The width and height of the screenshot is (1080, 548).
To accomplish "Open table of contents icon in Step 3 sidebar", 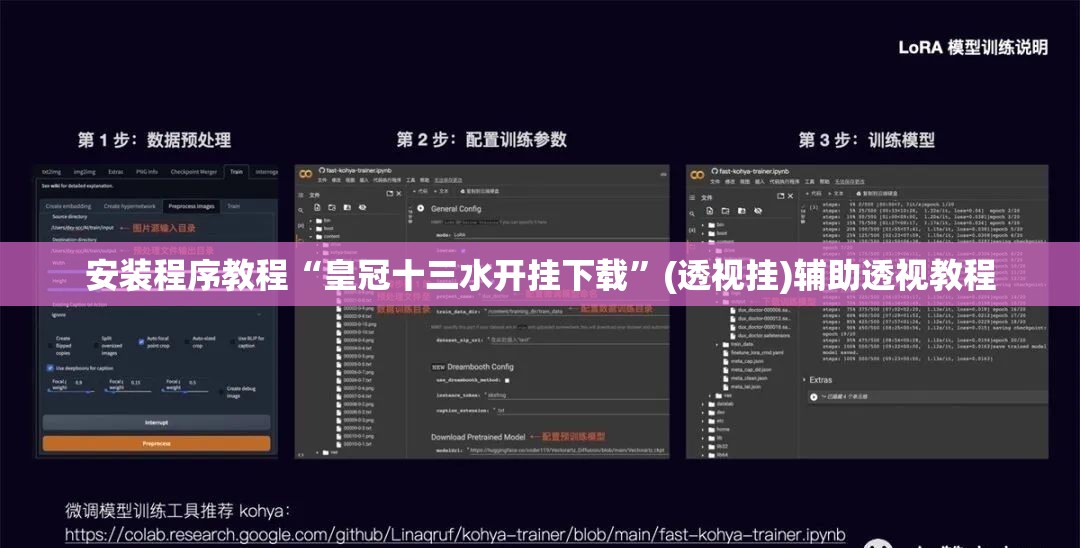I will 693,198.
